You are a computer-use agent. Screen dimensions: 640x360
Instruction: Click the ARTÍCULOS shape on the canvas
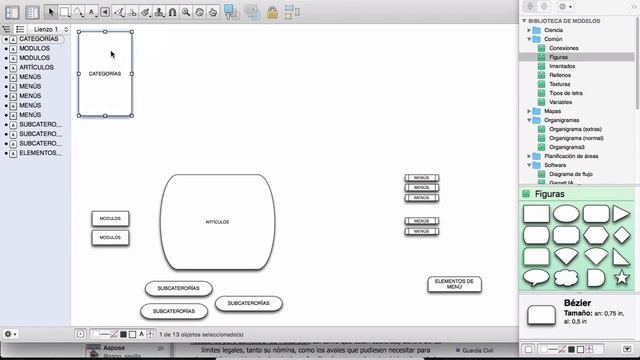coord(217,222)
